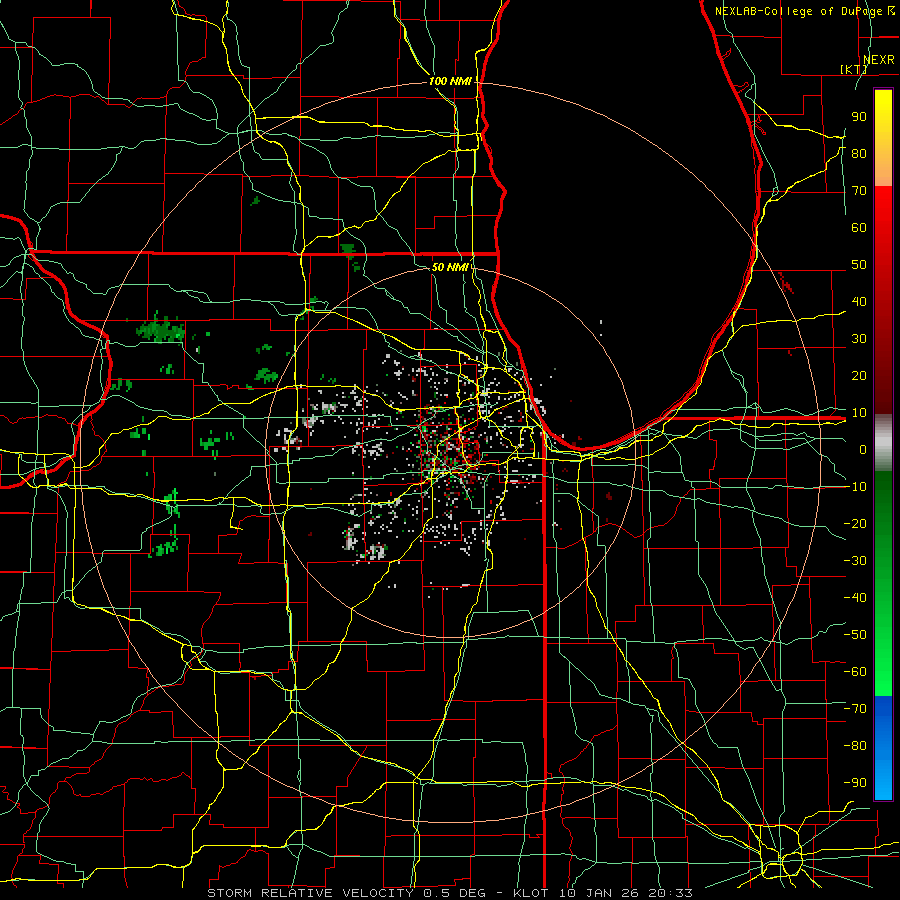This screenshot has width=900, height=900.
Task: Click the "20:33" timestamp
Action: coord(670,893)
